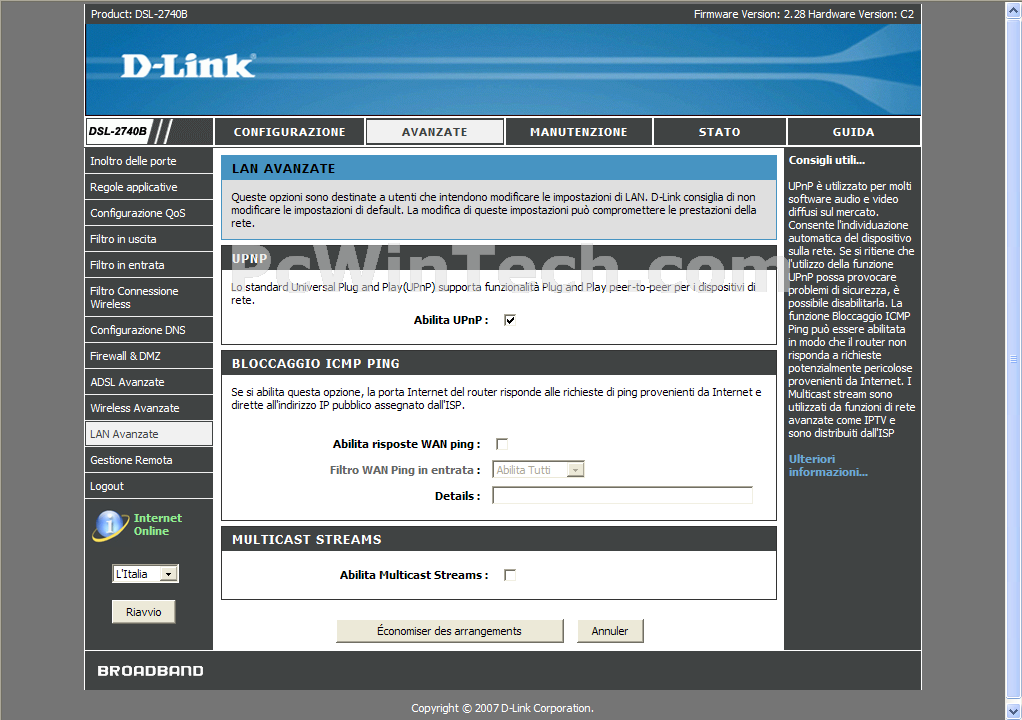Click the page scrollbar down arrow
The width and height of the screenshot is (1022, 720).
(x=1014, y=711)
